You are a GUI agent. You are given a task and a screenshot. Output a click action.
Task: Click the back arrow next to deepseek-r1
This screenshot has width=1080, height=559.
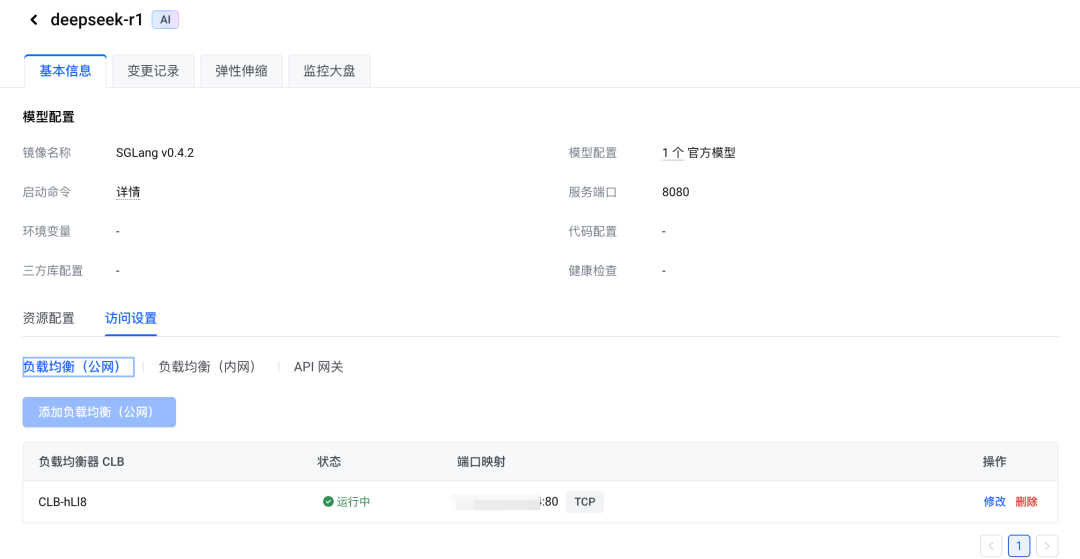[34, 20]
